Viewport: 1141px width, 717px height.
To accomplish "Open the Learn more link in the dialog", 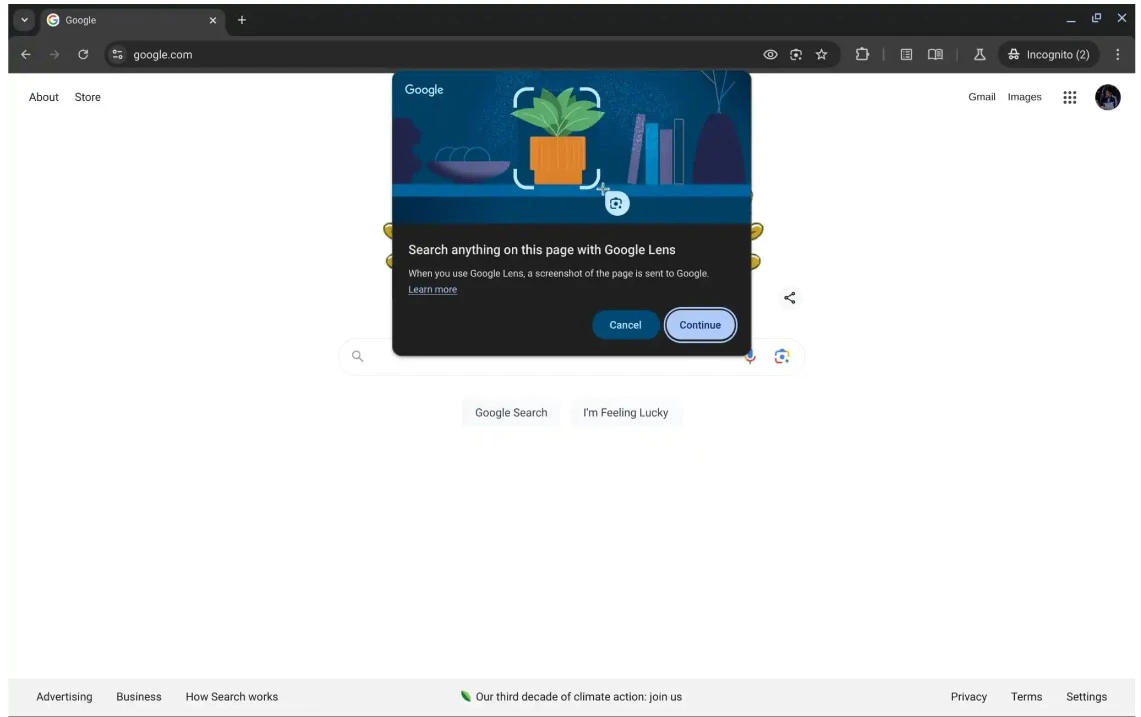I will coord(432,289).
